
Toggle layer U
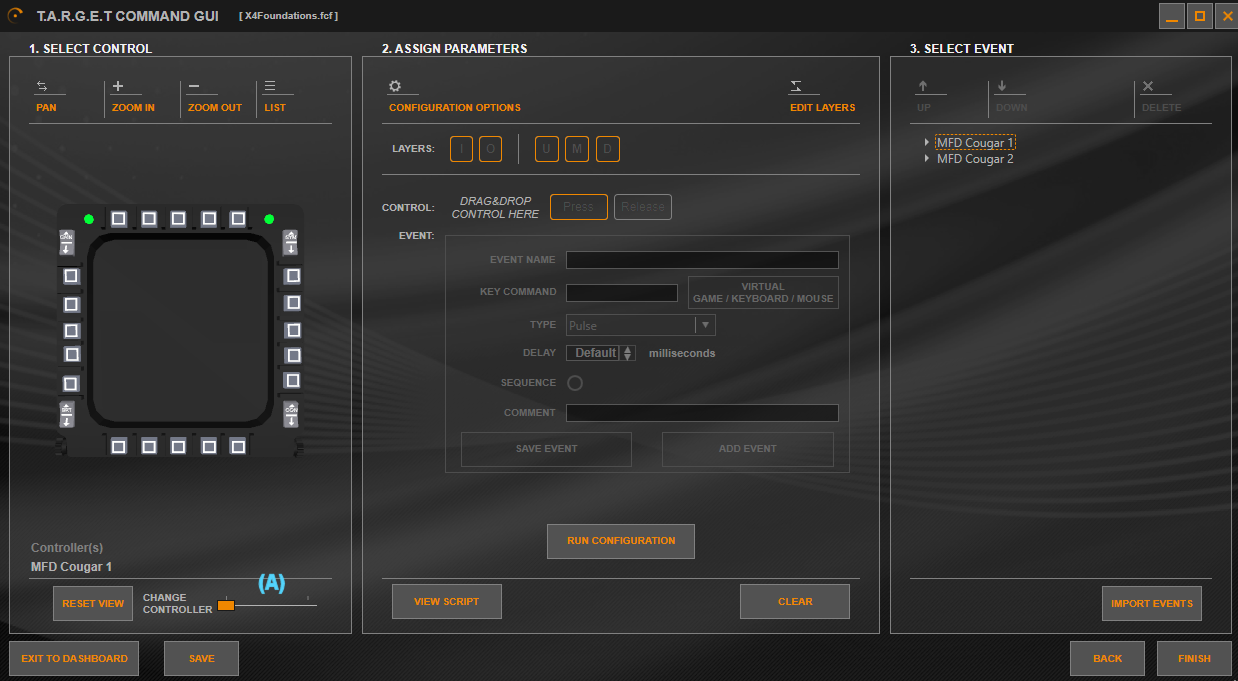[547, 149]
